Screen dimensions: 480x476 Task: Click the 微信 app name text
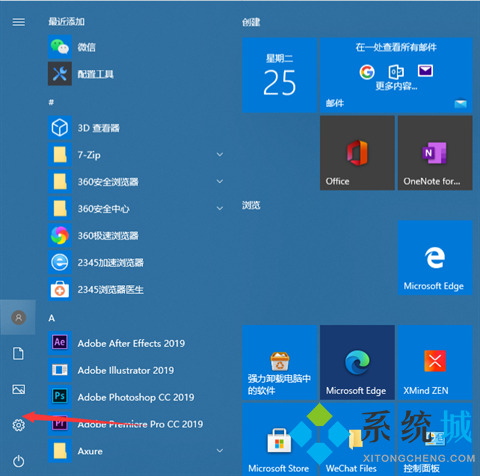click(87, 47)
